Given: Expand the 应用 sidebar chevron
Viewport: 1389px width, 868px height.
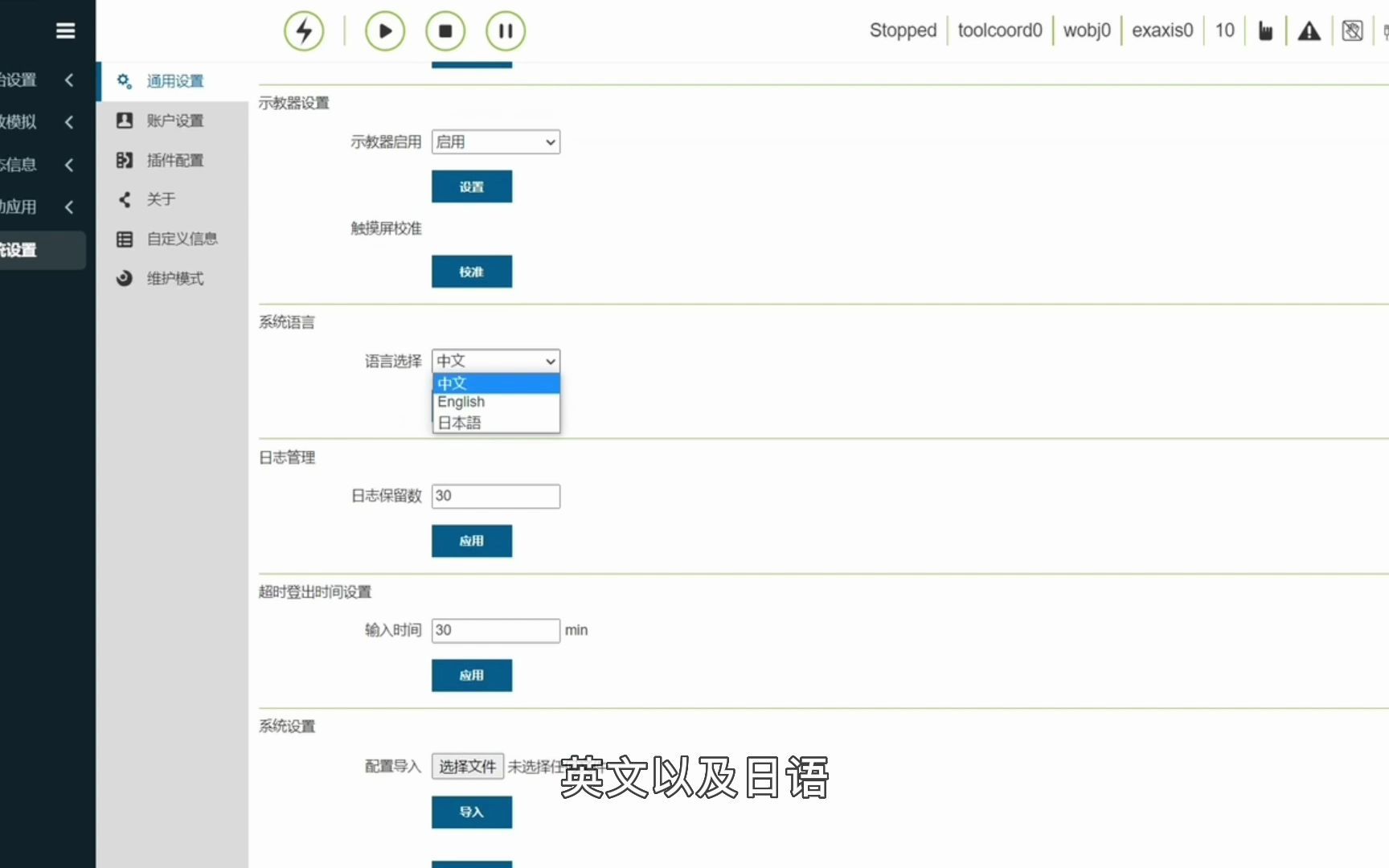Looking at the screenshot, I should point(69,207).
